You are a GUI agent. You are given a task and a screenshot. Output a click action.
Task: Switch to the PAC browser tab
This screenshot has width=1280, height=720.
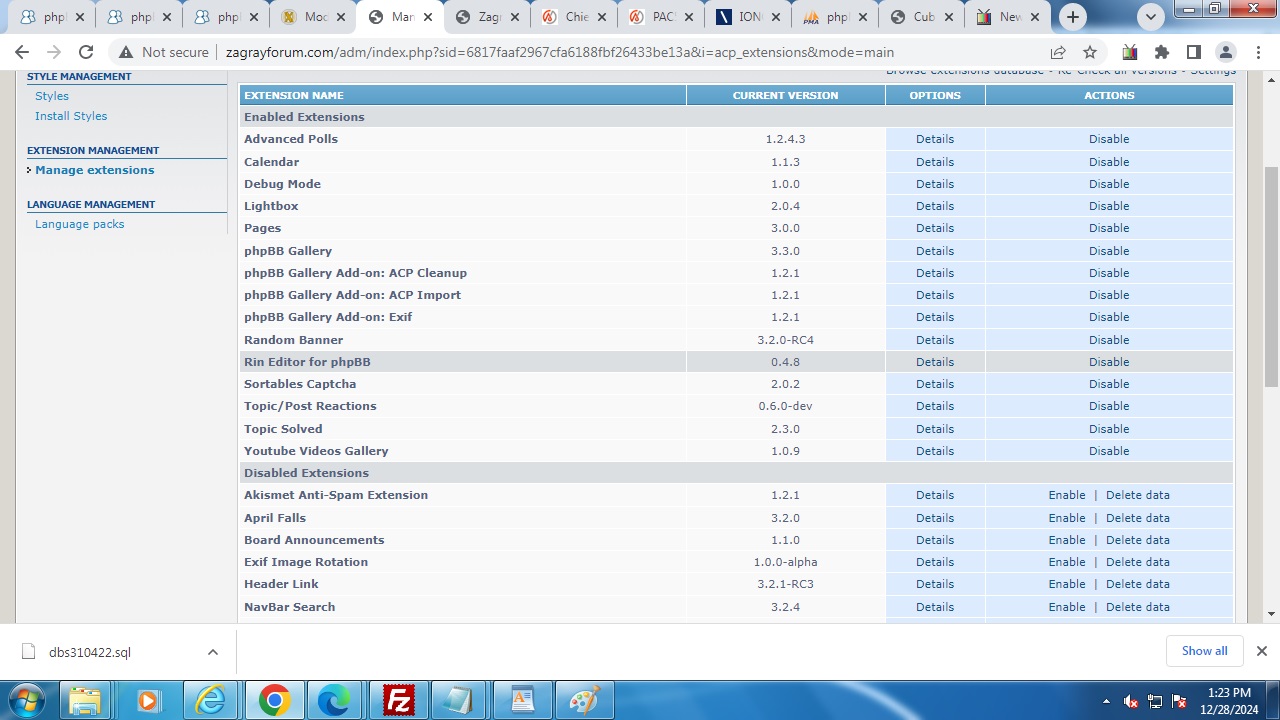[662, 17]
